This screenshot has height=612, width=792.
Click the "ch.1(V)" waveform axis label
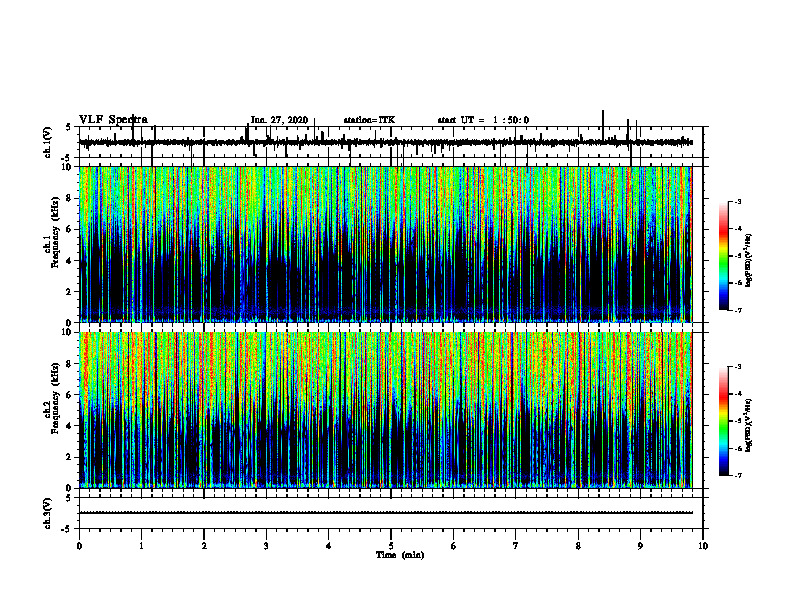tap(48, 142)
